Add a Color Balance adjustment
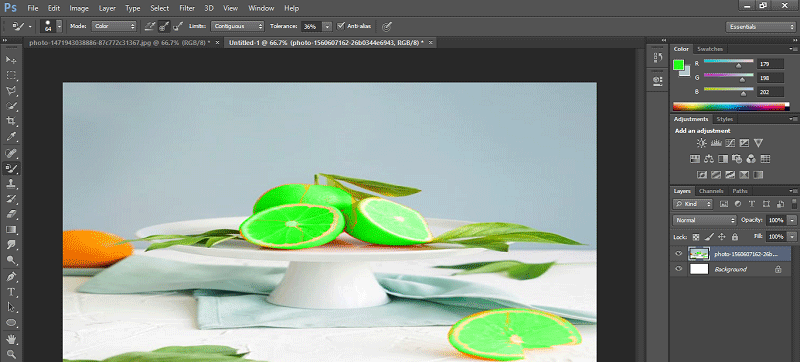Image resolution: width=800 pixels, height=362 pixels. [709, 159]
